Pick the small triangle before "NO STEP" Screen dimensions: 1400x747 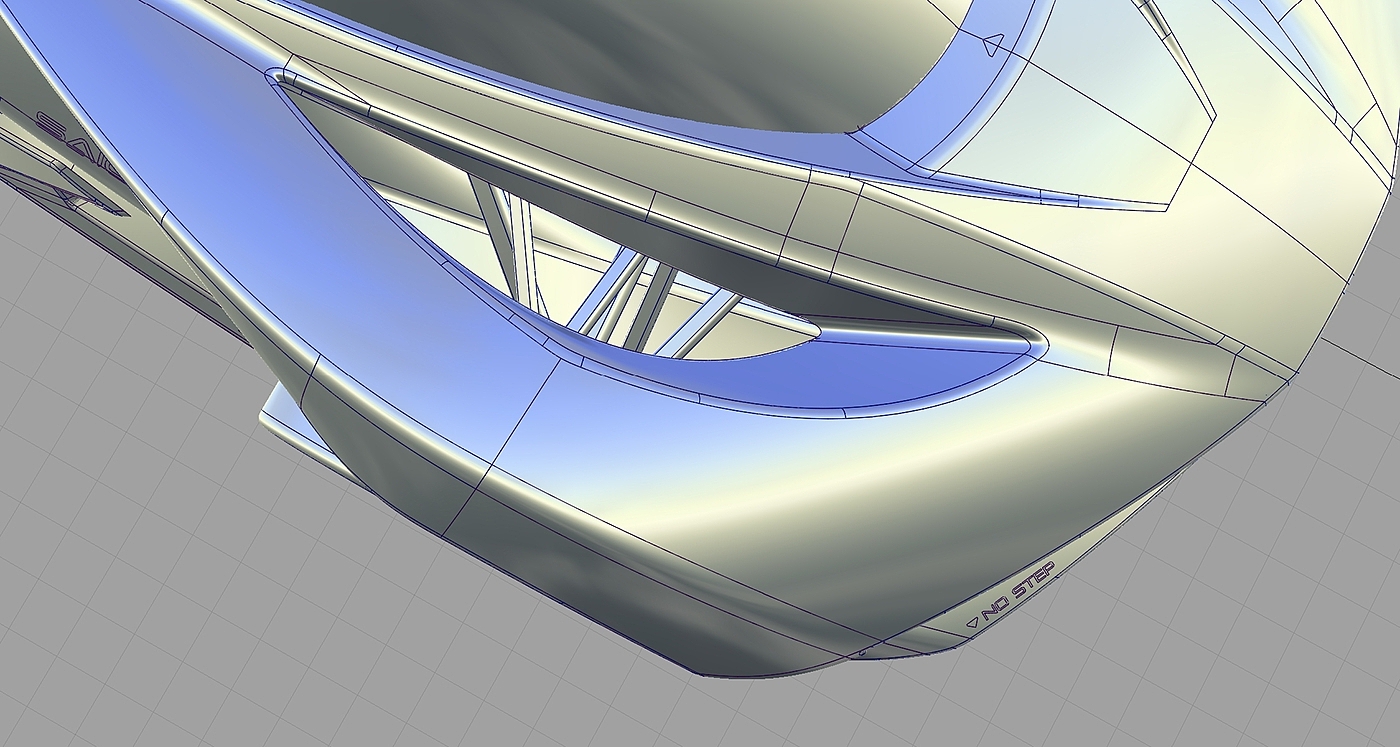pyautogui.click(x=972, y=622)
